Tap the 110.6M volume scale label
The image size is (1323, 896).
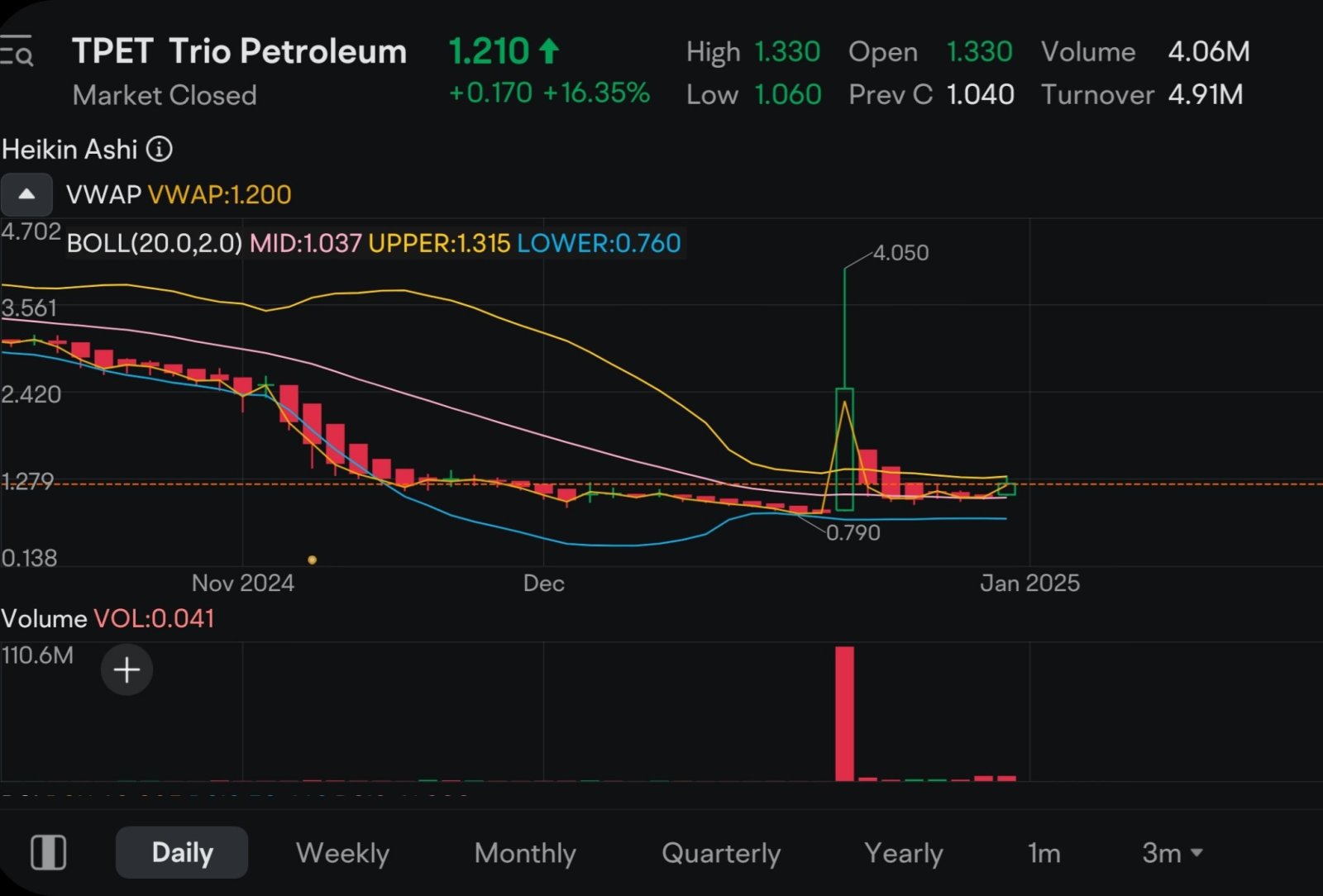37,655
